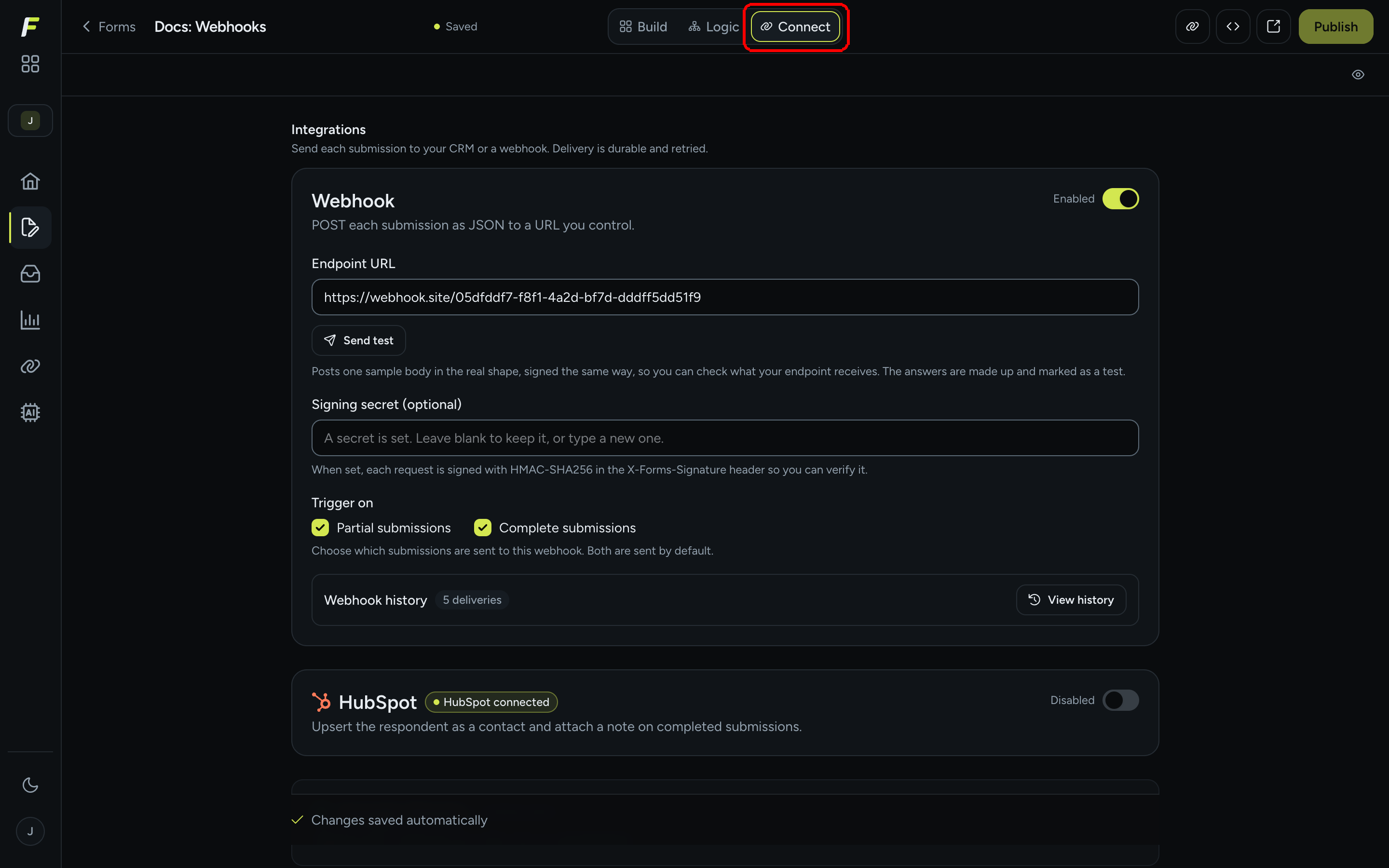Copy form link icon in top bar
The width and height of the screenshot is (1389, 868).
click(x=1192, y=27)
